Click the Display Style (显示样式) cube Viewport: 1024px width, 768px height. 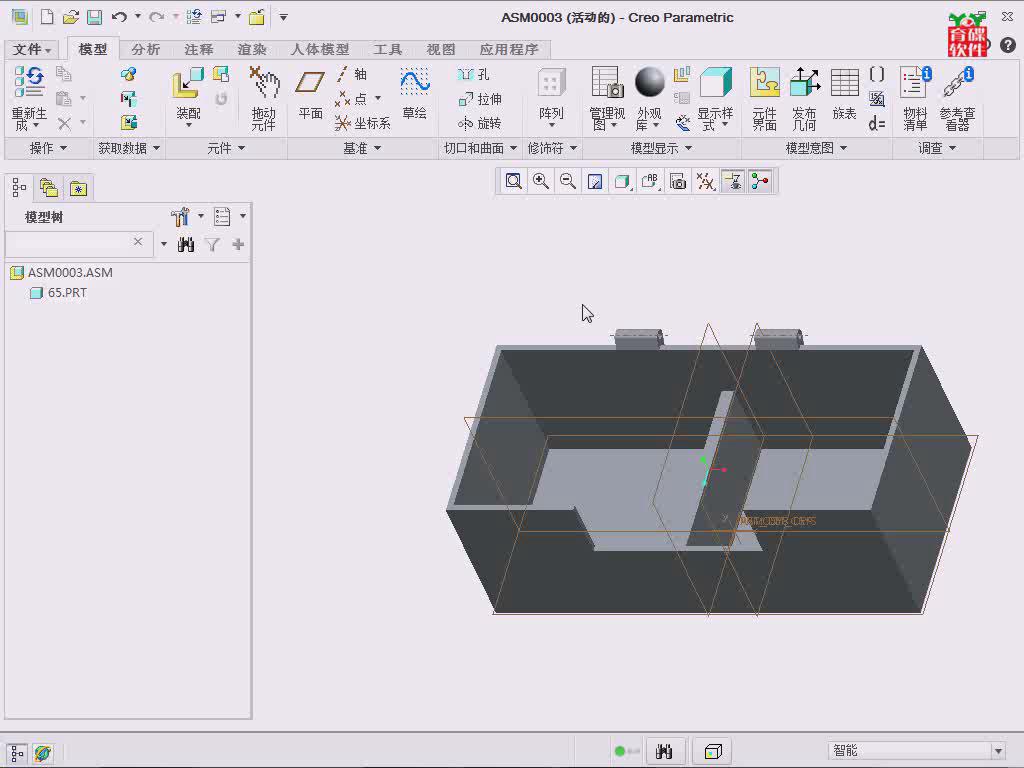[x=716, y=82]
